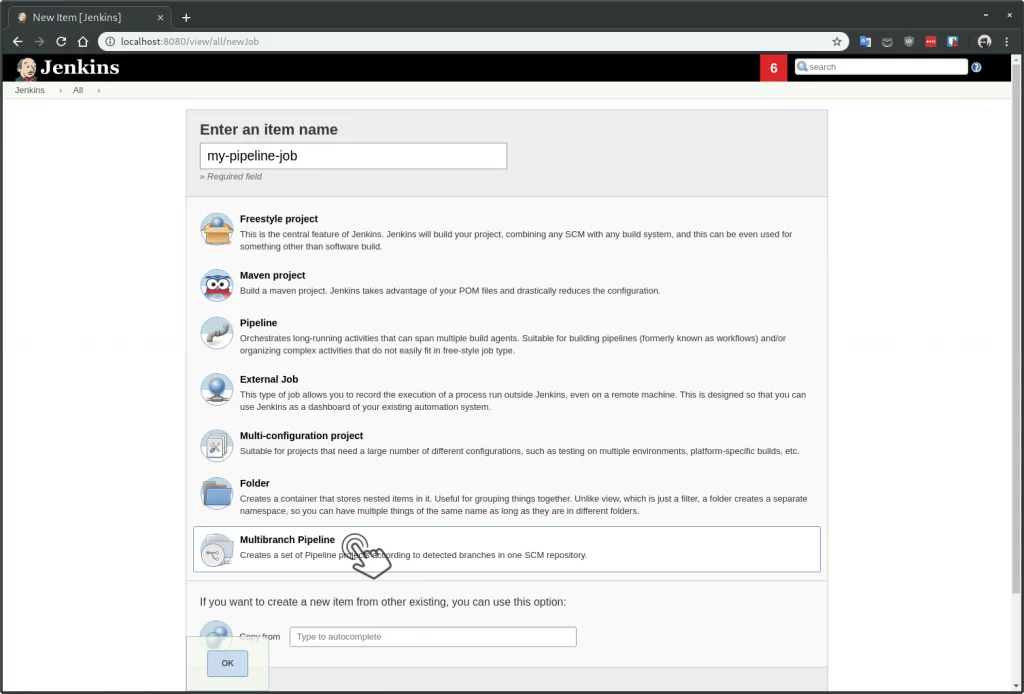Expand the All breadcrumb chevron
The width and height of the screenshot is (1024, 694).
tap(99, 91)
